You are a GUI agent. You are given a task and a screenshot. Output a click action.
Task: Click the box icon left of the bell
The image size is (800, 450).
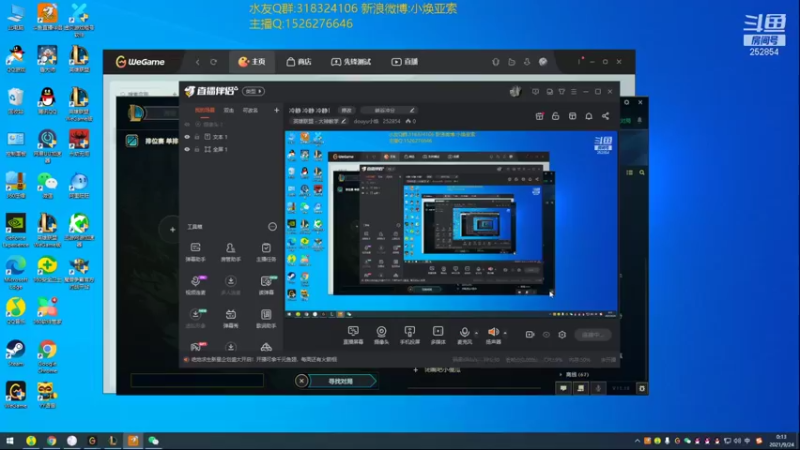point(572,116)
